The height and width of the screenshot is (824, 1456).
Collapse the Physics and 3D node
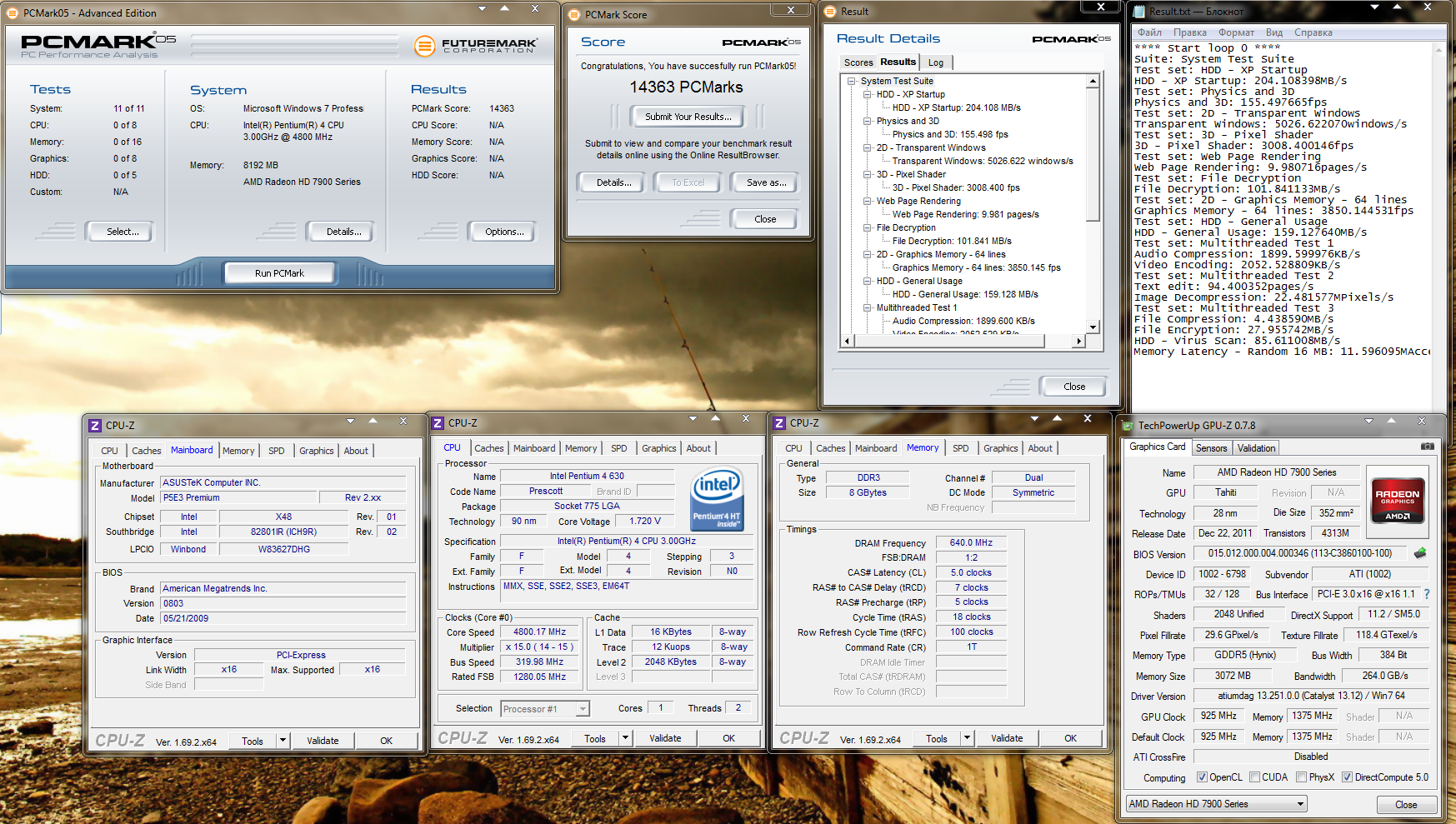pyautogui.click(x=868, y=121)
